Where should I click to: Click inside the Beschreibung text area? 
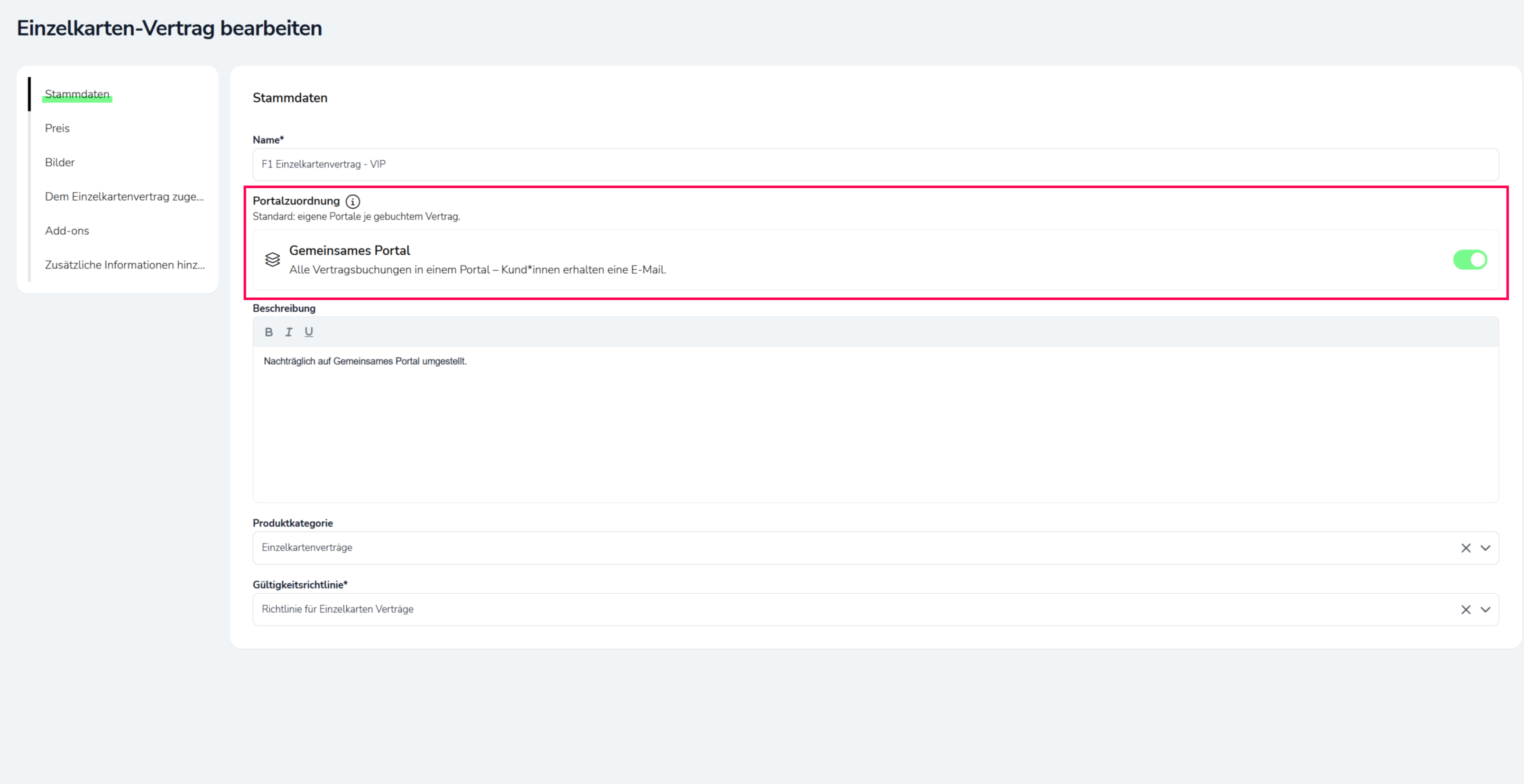coord(876,426)
